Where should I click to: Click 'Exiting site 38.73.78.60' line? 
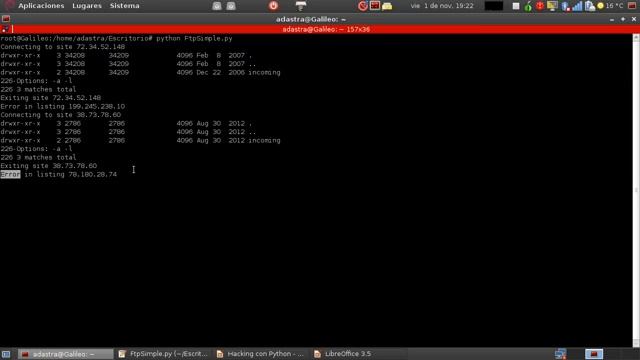[49, 166]
